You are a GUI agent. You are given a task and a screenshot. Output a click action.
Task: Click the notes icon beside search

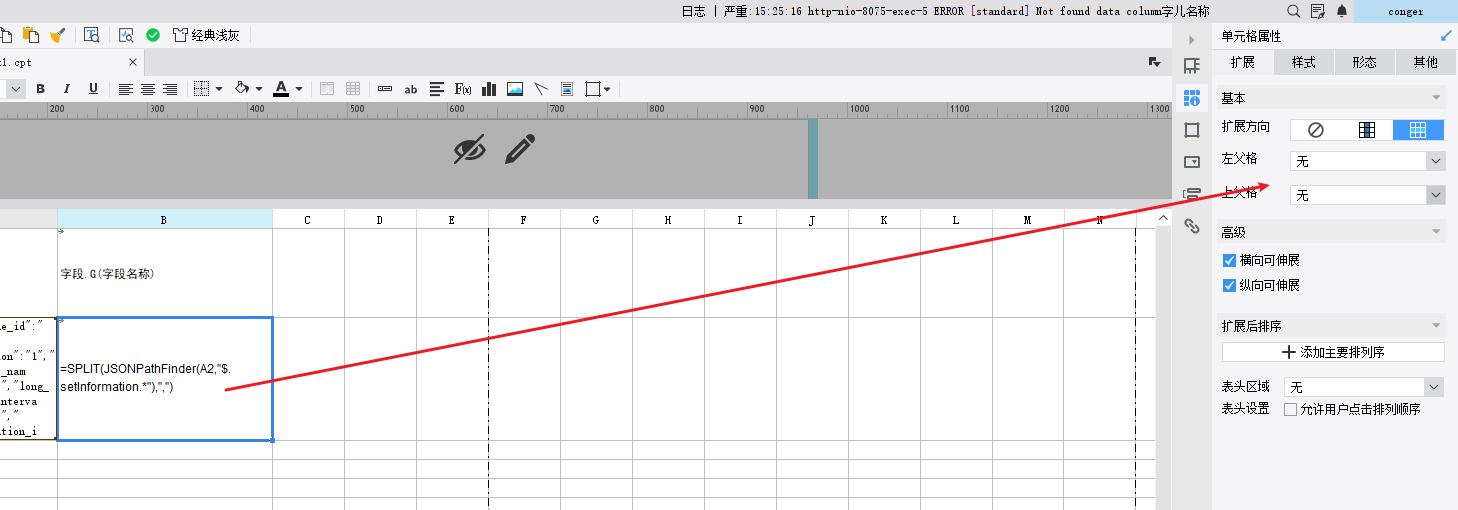click(1318, 11)
